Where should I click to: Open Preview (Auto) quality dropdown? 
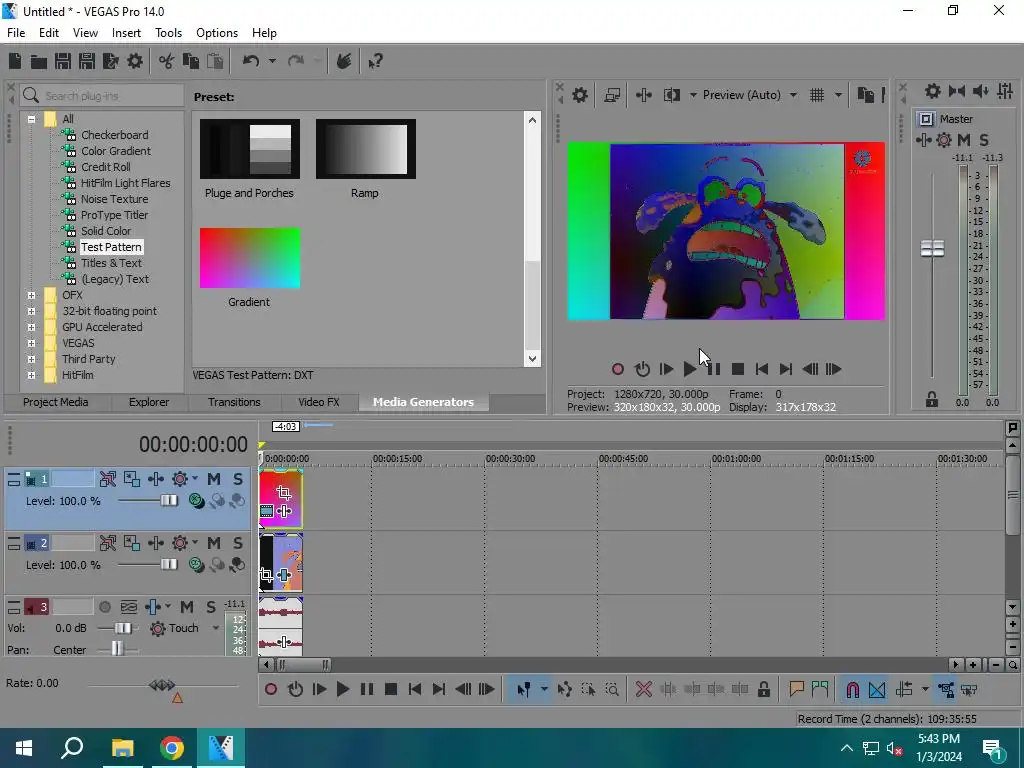tap(793, 95)
